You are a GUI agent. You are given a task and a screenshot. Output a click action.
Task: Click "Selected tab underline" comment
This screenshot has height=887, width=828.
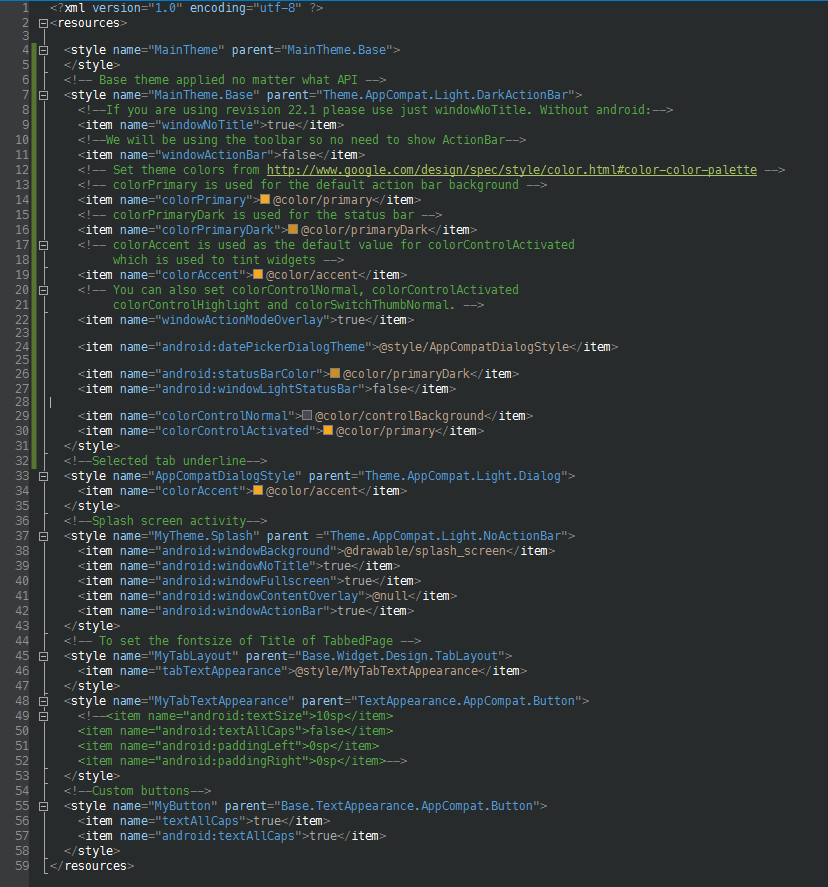169,460
